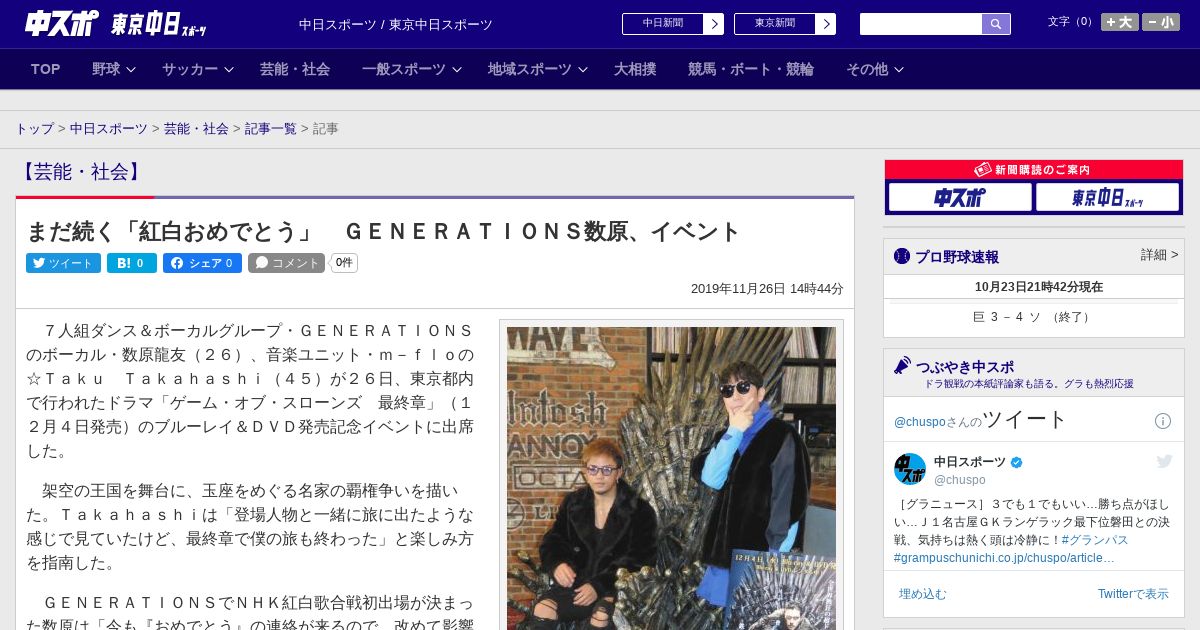The height and width of the screenshot is (630, 1200).
Task: Bookmark article with Hatena B! button
Action: pyautogui.click(x=132, y=263)
